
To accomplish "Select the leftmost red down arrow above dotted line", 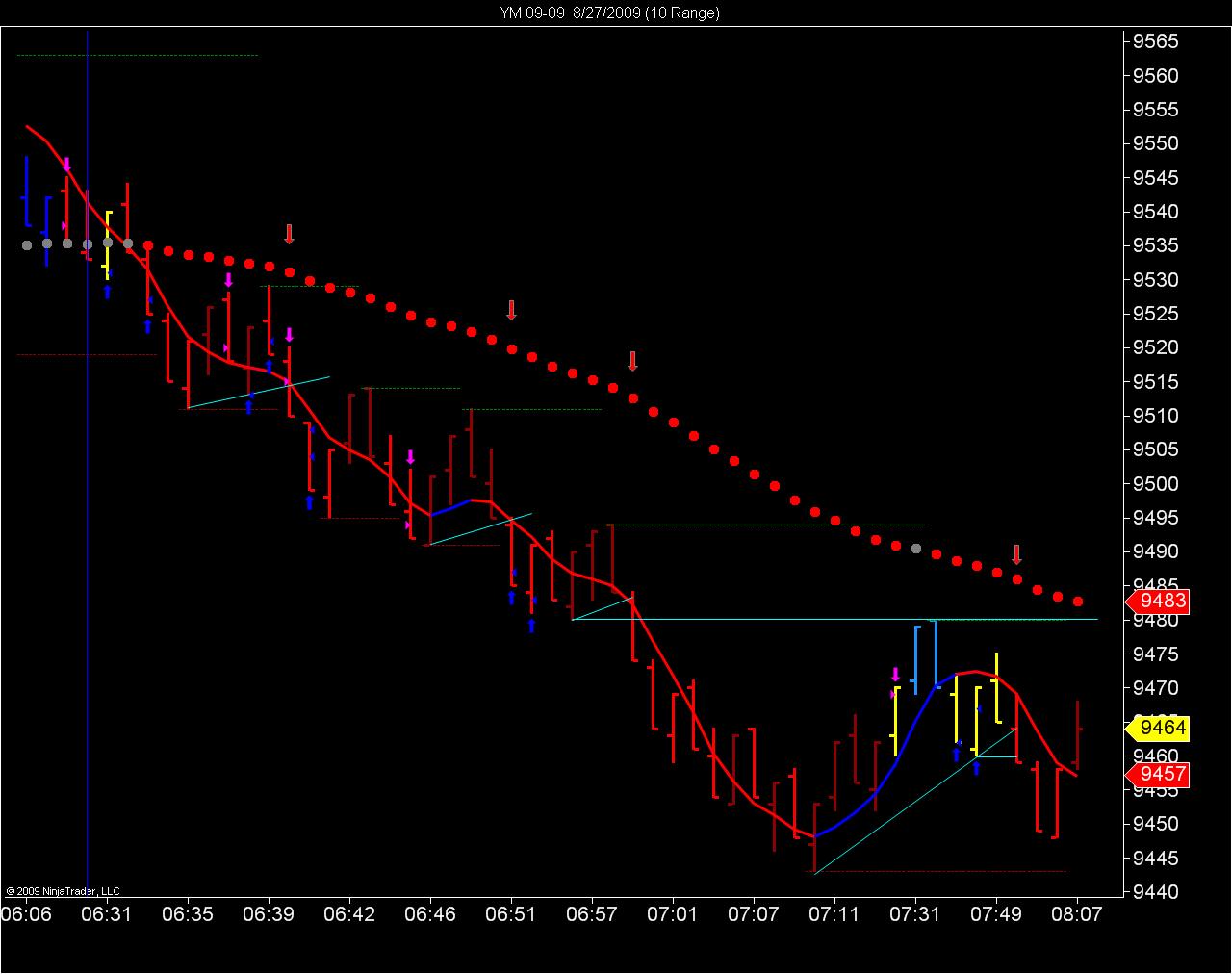I will (x=289, y=234).
